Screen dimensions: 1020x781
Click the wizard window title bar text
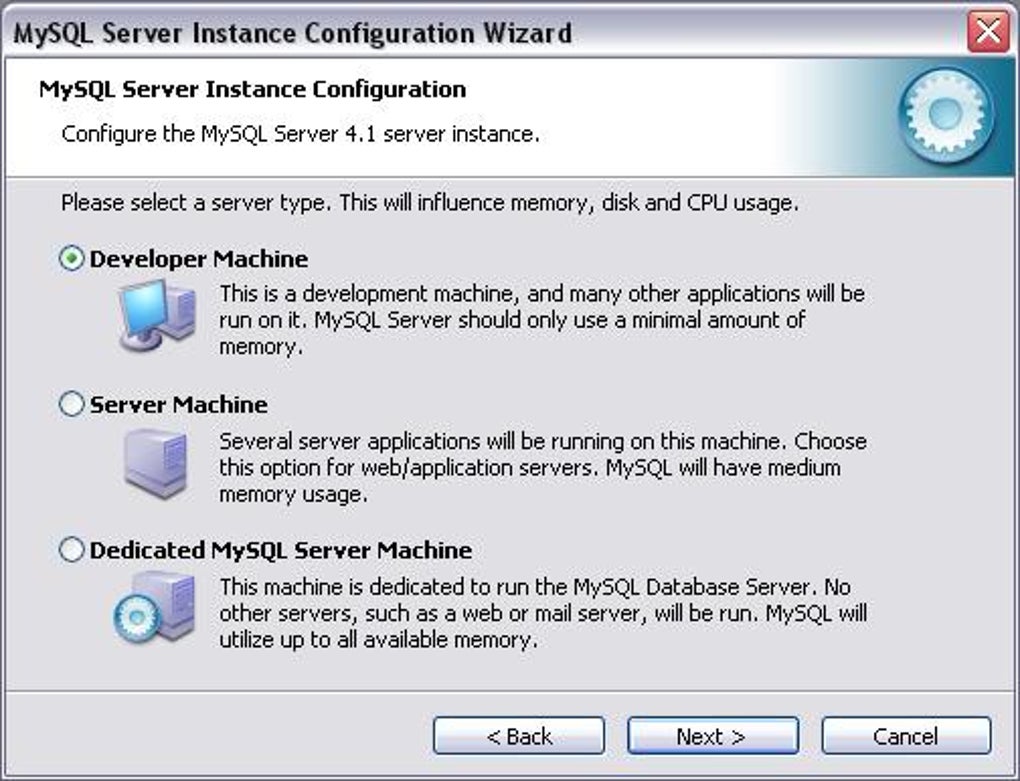click(293, 33)
